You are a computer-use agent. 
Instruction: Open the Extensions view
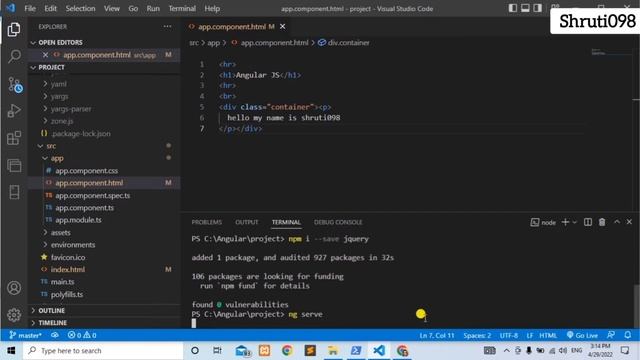pyautogui.click(x=14, y=138)
